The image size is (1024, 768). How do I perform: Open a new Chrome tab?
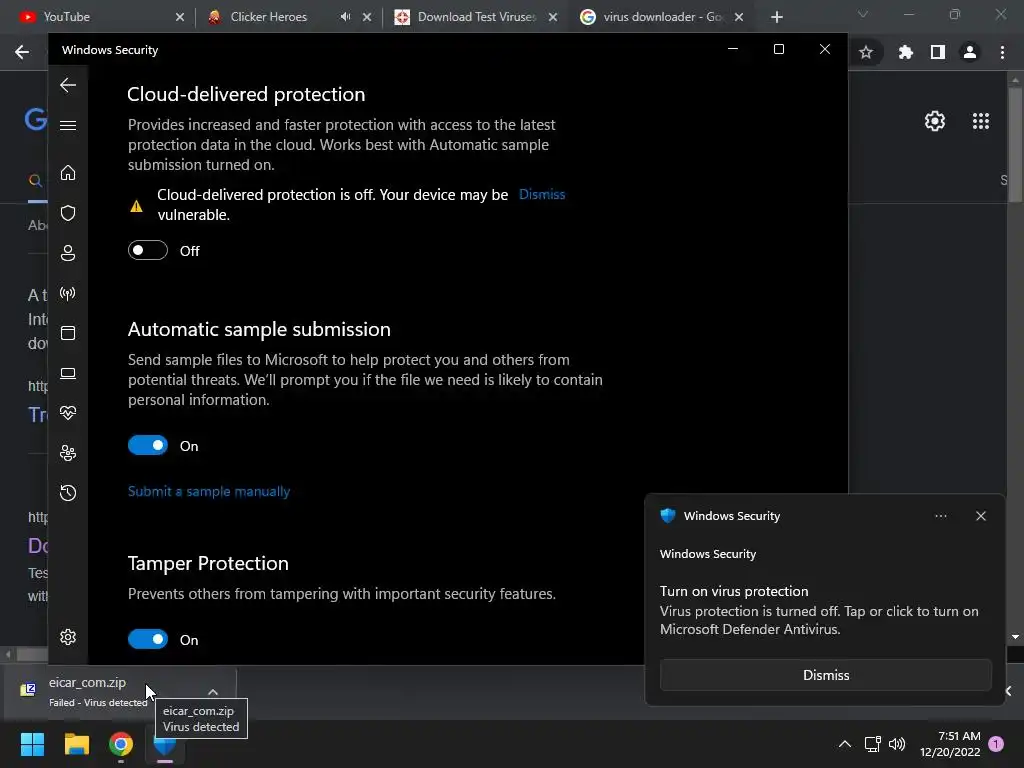pyautogui.click(x=776, y=17)
